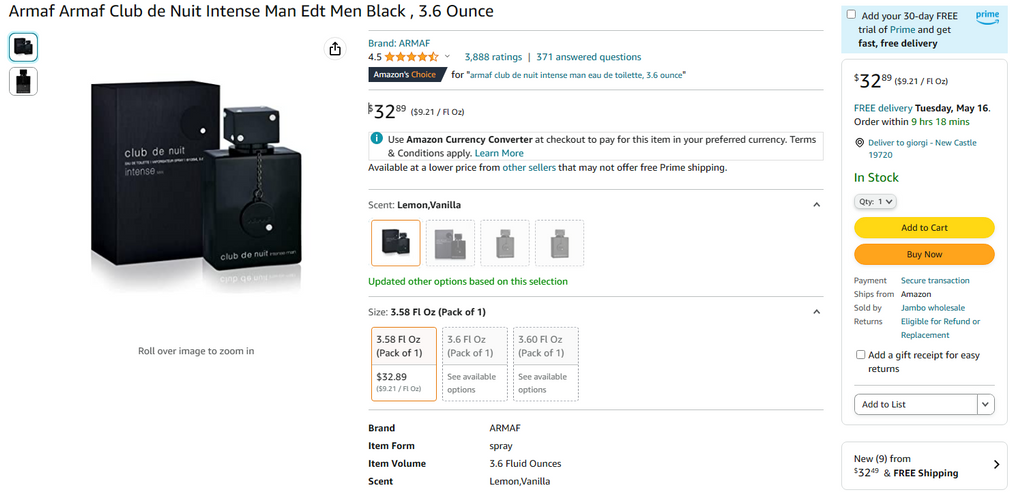Viewport: 1024px width, 492px height.
Task: Click the blue info icon beside Currency Converter
Action: [376, 139]
